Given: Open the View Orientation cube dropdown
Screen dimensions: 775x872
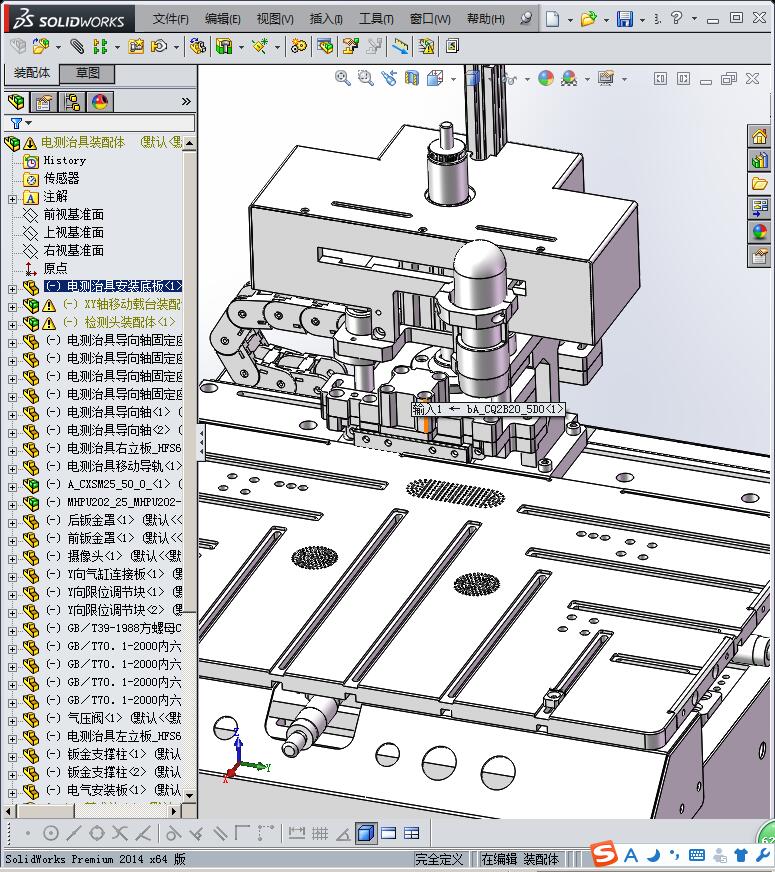Looking at the screenshot, I should tap(454, 80).
